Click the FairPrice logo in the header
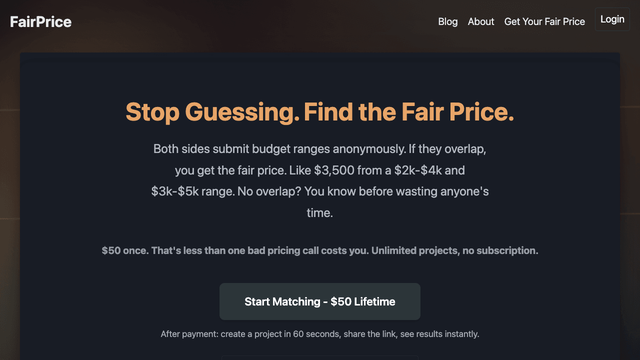Image resolution: width=640 pixels, height=360 pixels. (41, 22)
